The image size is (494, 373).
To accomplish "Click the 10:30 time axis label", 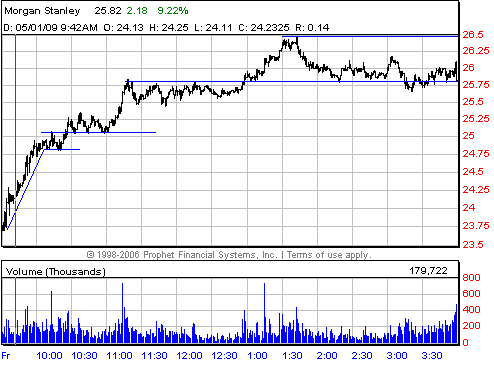I will point(84,356).
